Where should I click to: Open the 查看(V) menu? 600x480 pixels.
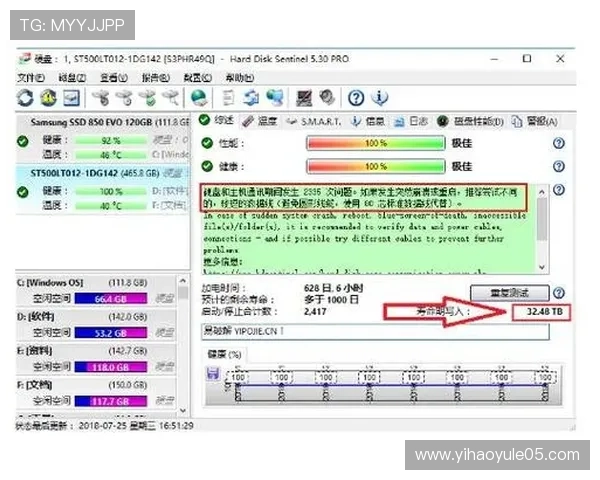[x=114, y=78]
